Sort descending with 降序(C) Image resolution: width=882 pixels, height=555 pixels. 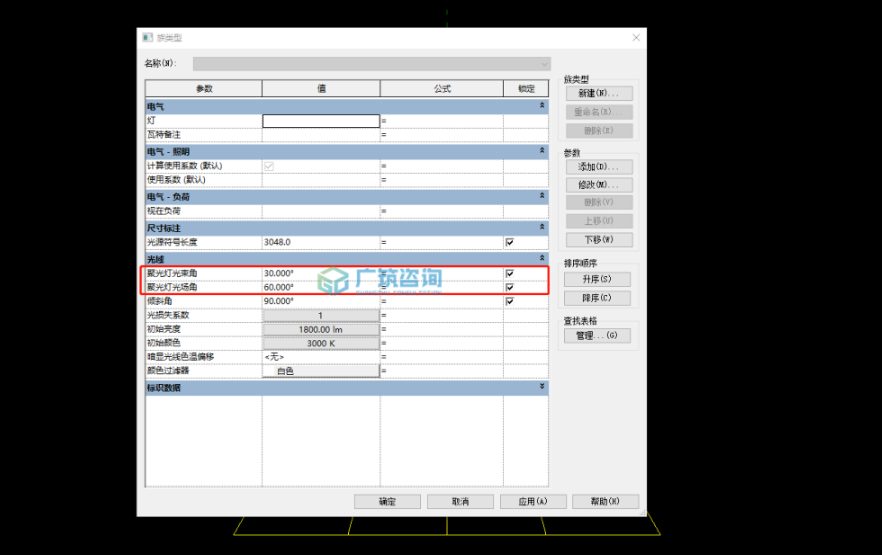tap(597, 298)
